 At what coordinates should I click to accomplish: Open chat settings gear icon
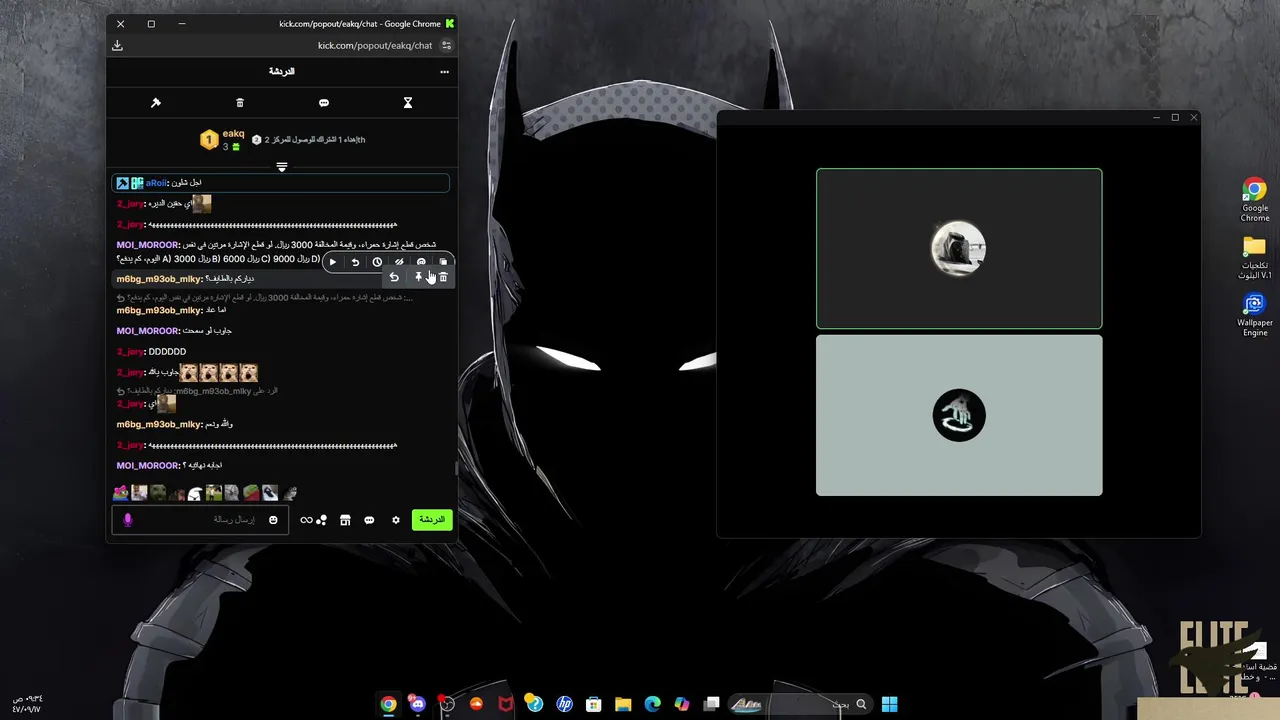tap(396, 520)
